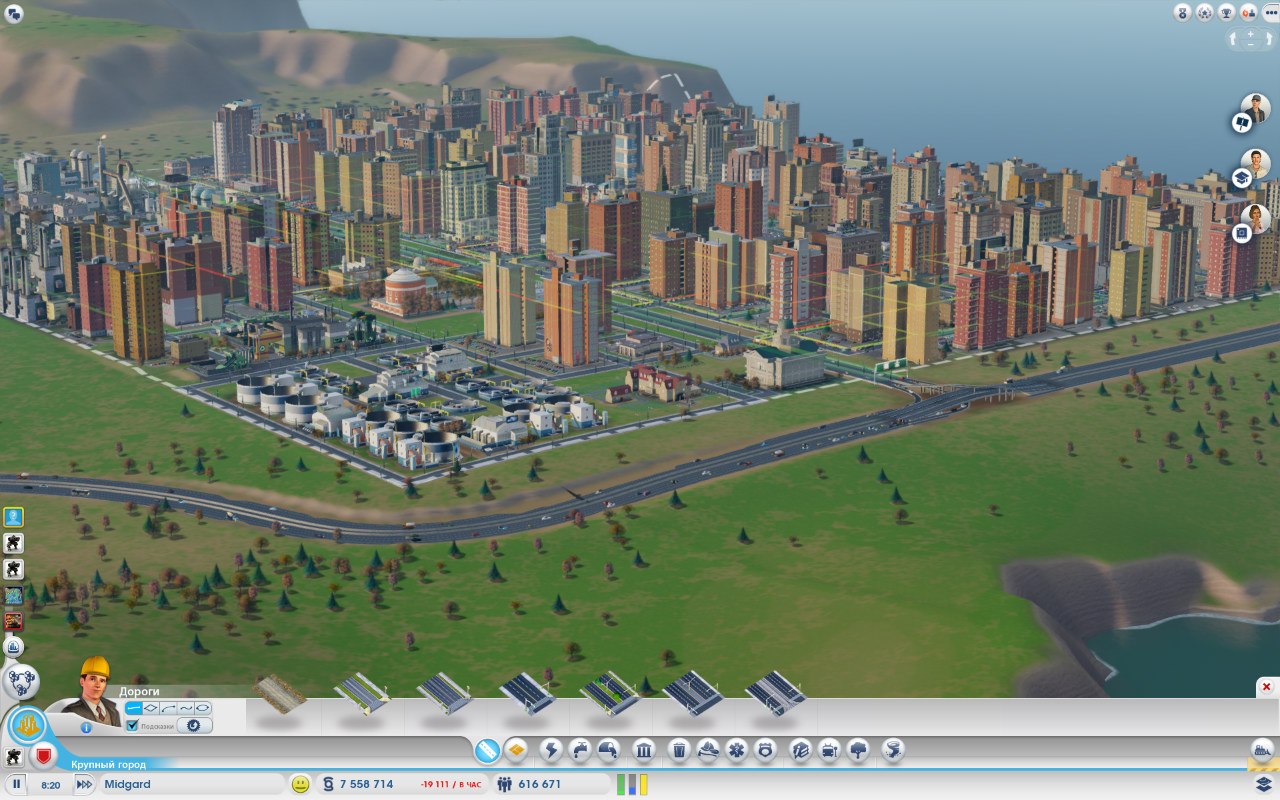
Task: Choose the fourth road type thumbnail
Action: point(526,693)
